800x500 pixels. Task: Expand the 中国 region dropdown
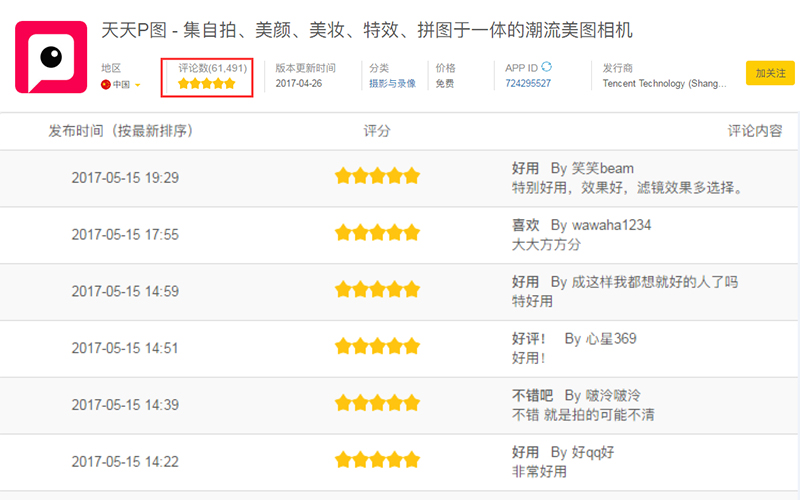pyautogui.click(x=137, y=85)
